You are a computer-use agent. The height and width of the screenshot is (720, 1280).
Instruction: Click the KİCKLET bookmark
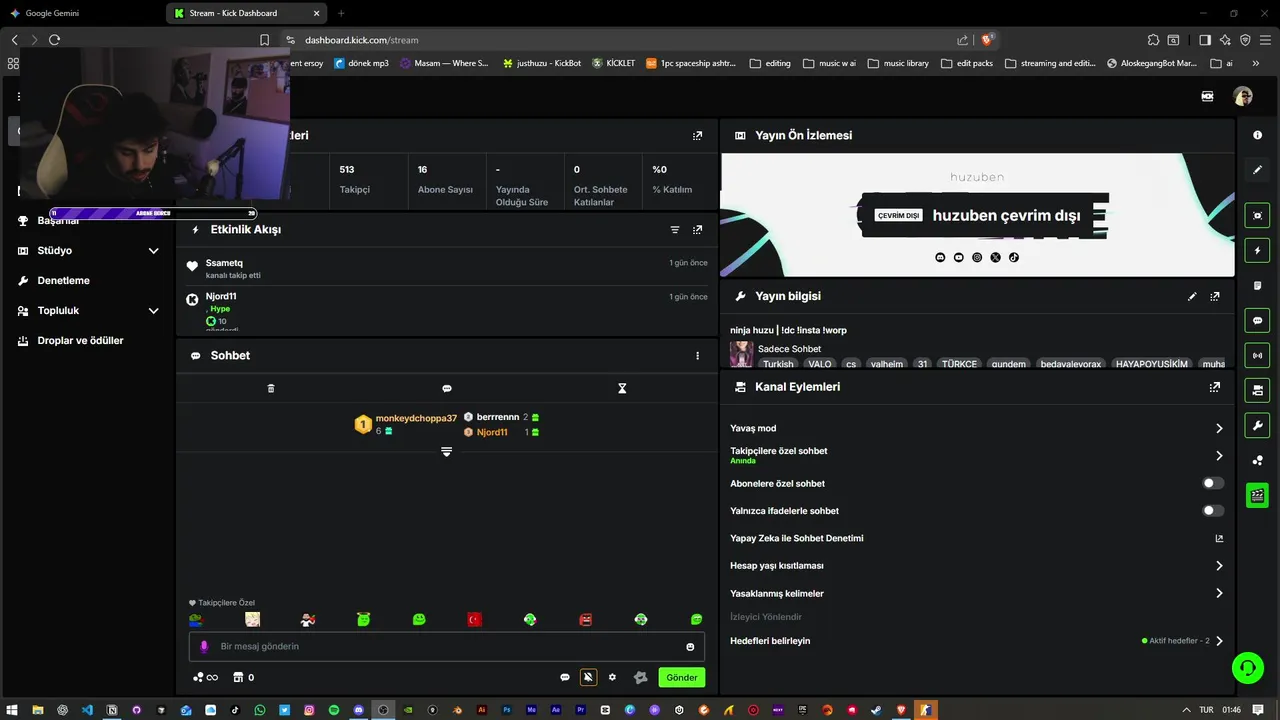(613, 63)
